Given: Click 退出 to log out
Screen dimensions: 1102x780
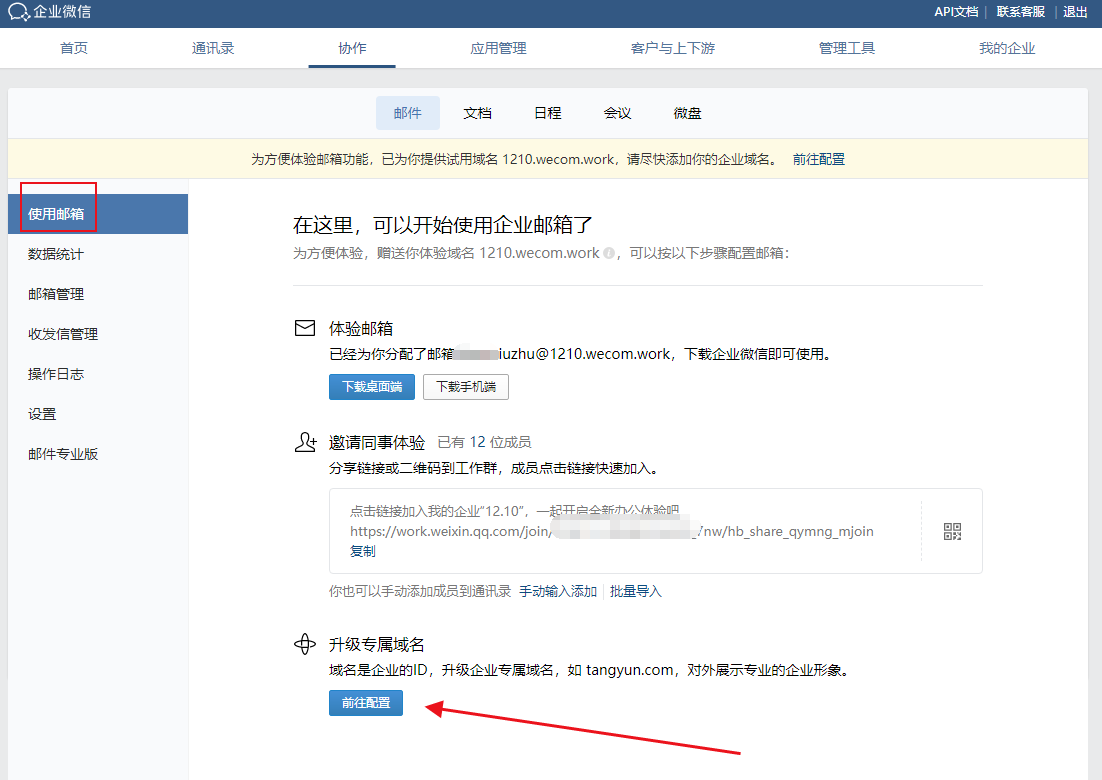Looking at the screenshot, I should (1075, 12).
